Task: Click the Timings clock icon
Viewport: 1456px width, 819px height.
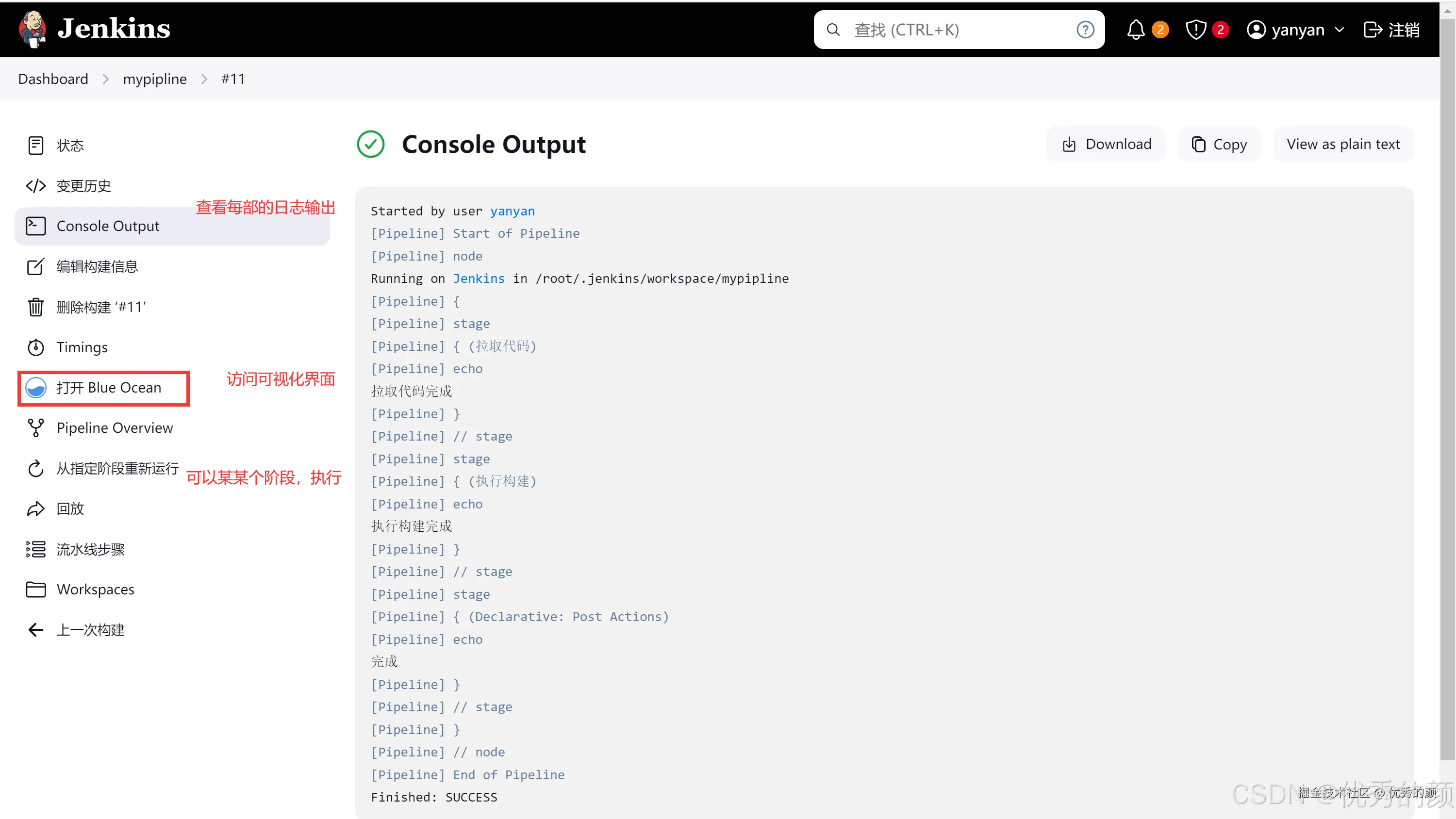Action: 35,347
